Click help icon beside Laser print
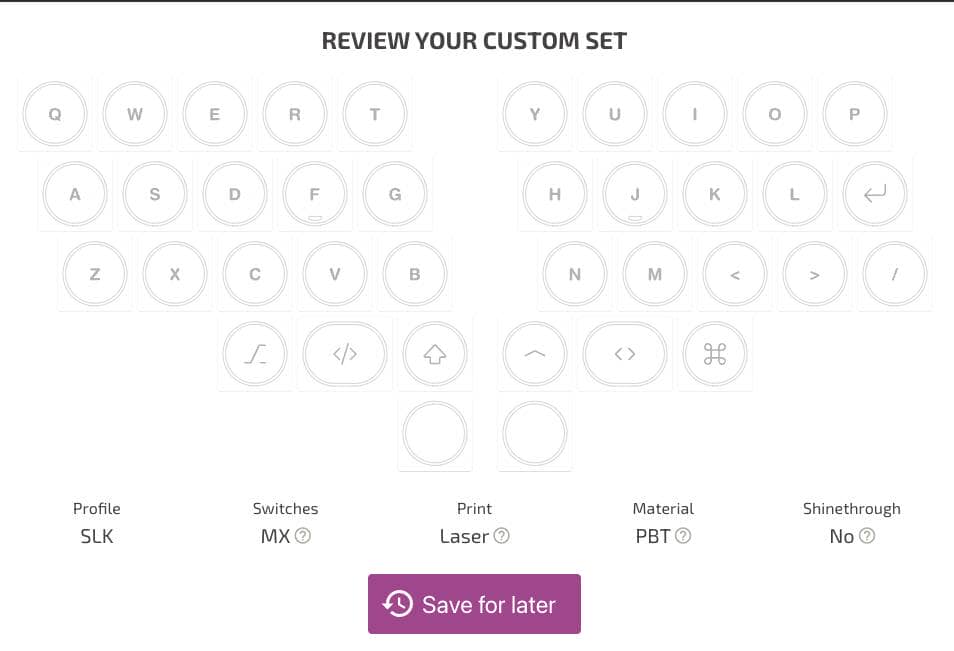Screen dimensions: 954x651 click(502, 536)
